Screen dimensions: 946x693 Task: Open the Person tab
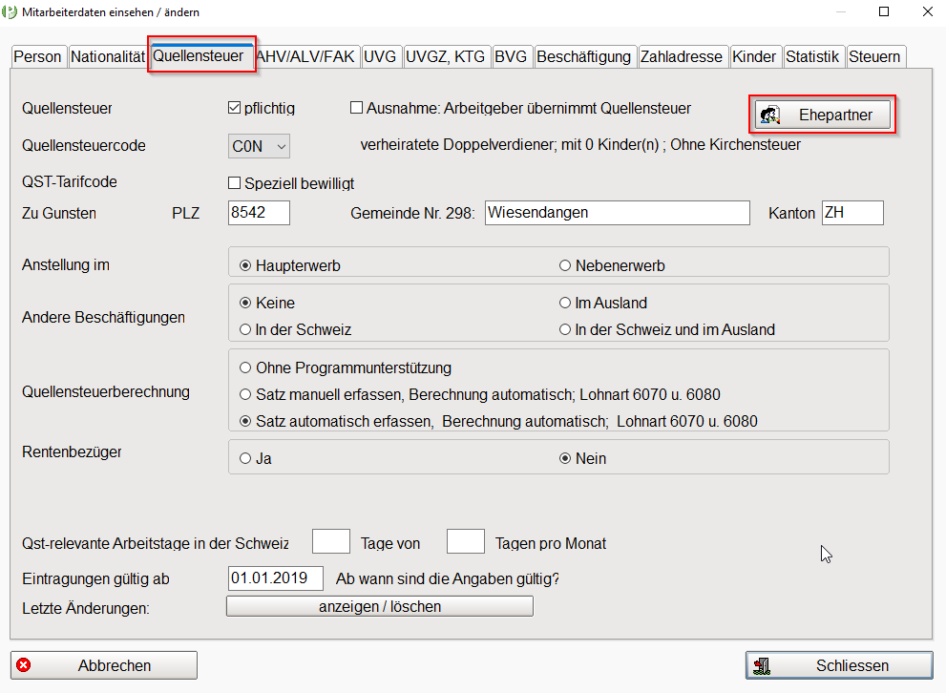pos(38,57)
